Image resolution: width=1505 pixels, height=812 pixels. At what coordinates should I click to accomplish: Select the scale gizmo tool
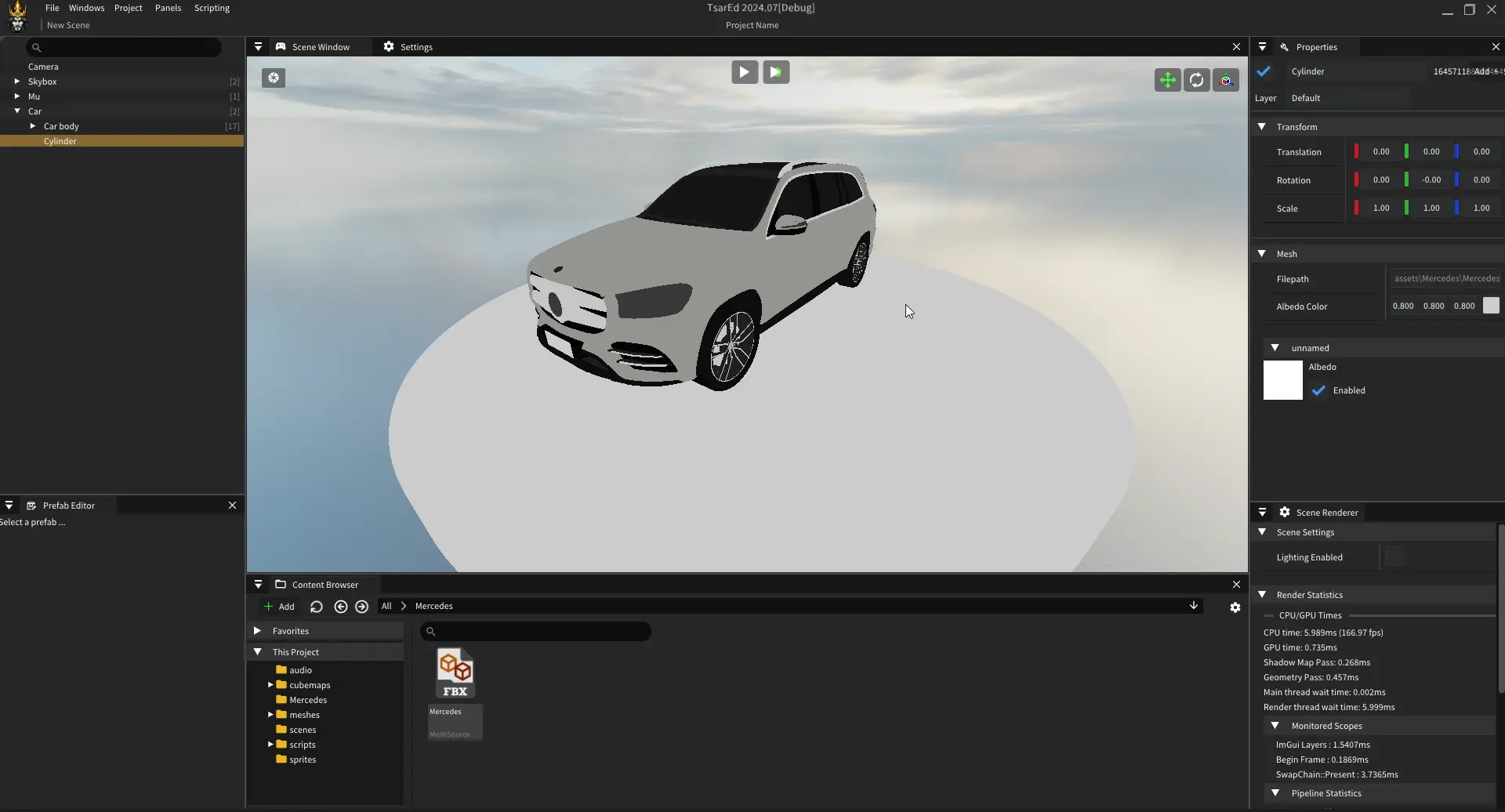pos(1226,80)
